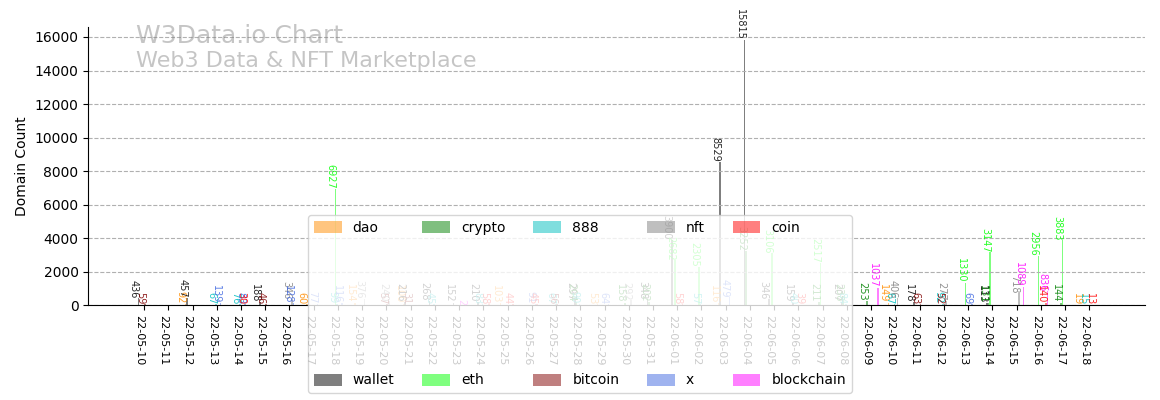Click the green crypto legend swatch
Screen dimensions: 1160x400
click(436, 228)
